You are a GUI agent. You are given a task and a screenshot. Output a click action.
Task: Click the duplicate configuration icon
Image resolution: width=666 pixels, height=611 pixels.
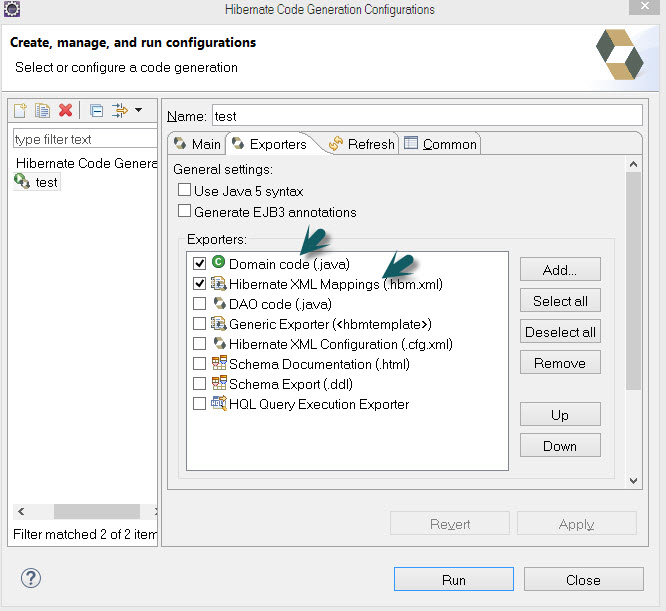coord(43,110)
